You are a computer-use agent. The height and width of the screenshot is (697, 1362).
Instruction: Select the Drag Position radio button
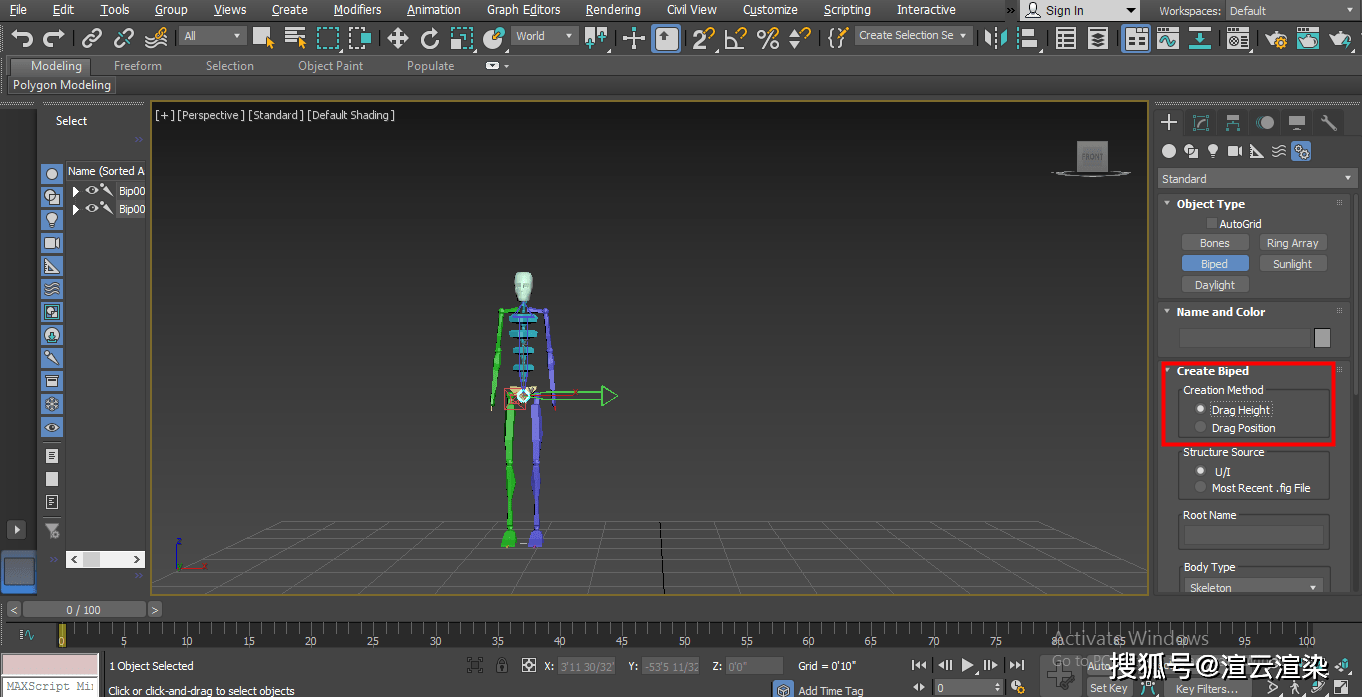click(1200, 427)
